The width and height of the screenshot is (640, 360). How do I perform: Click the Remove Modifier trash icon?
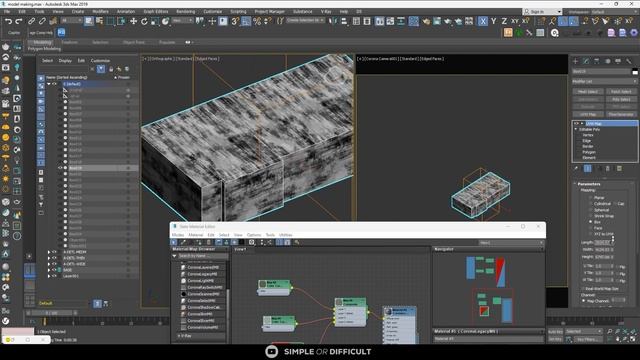608,168
